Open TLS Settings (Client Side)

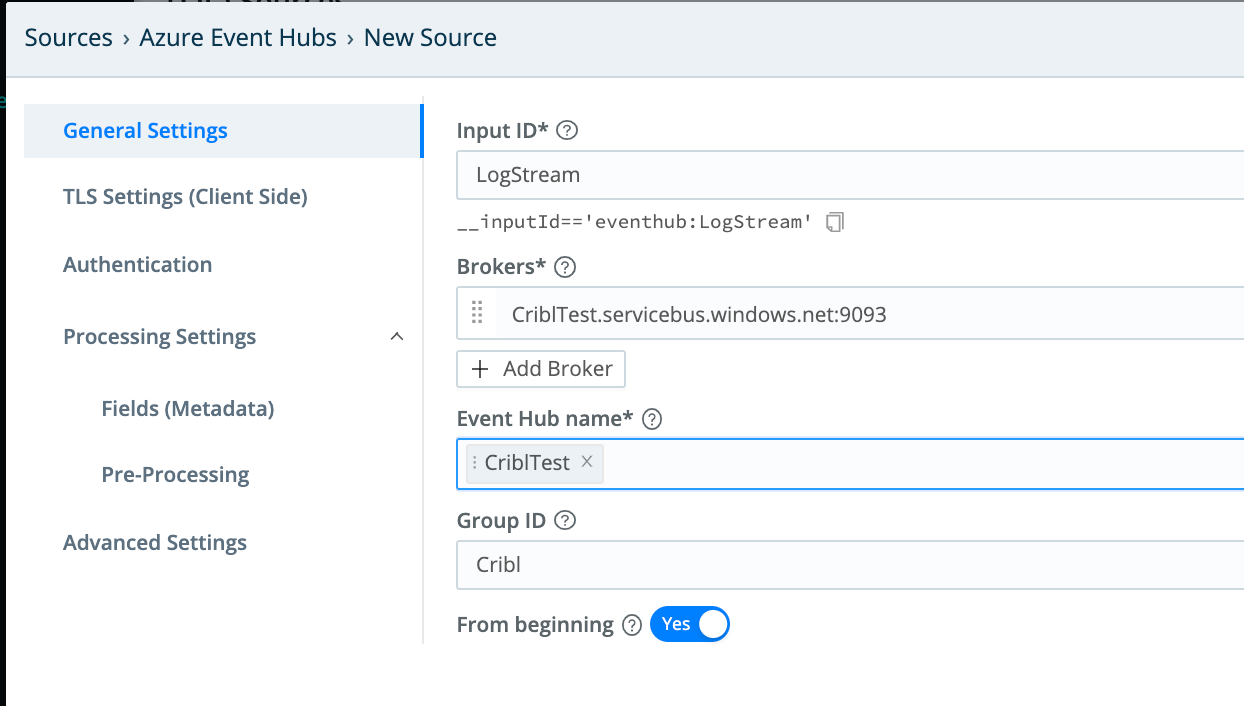pos(185,197)
